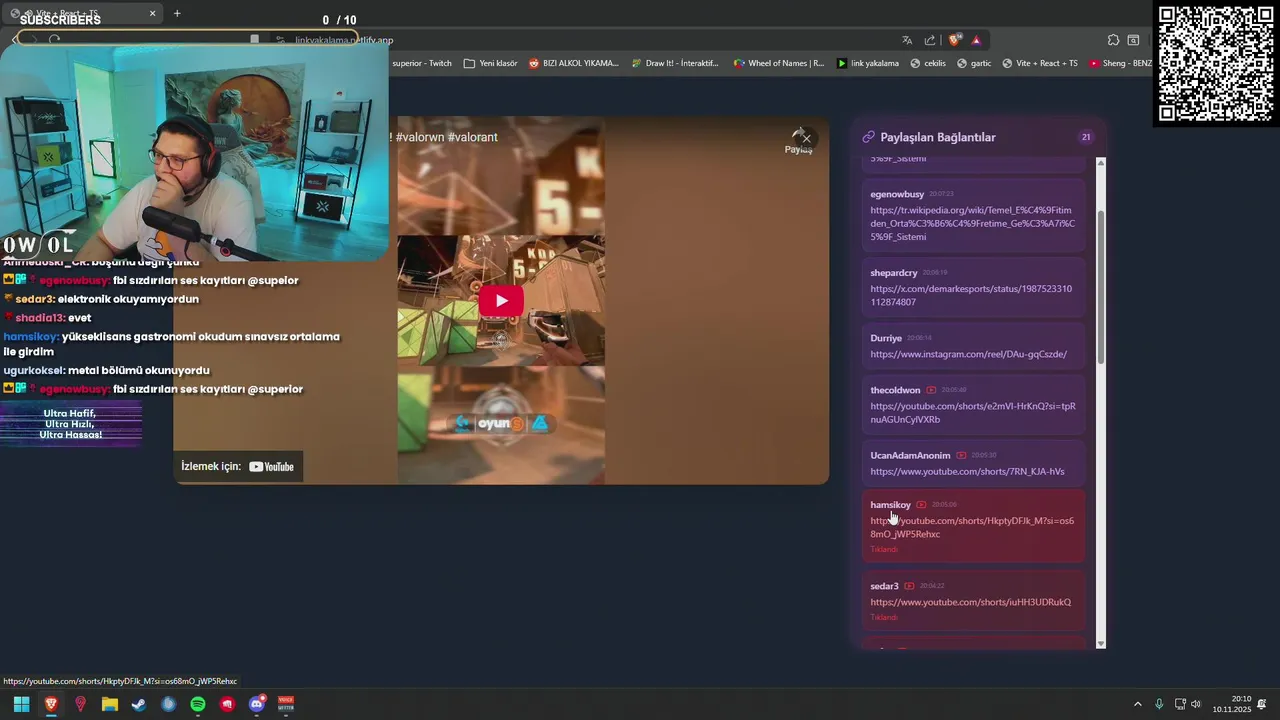Click YouTube badge next to hamsikoy

click(921, 505)
